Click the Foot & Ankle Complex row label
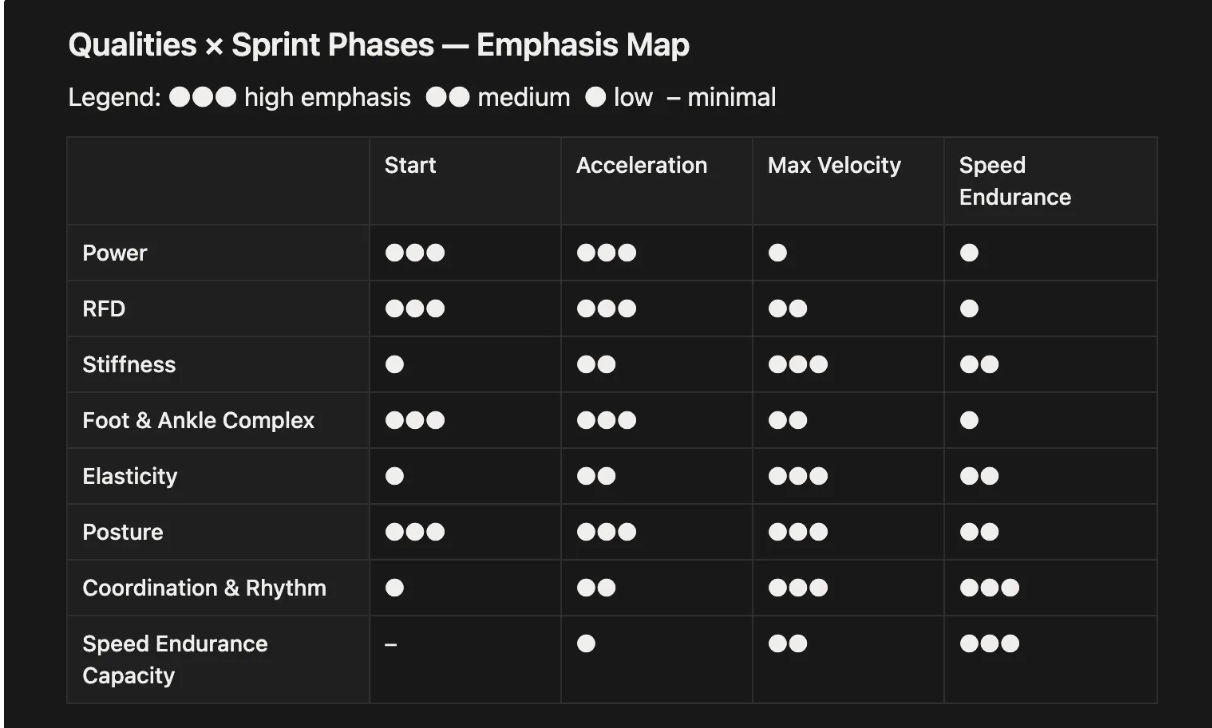This screenshot has height=728, width=1212. 198,421
